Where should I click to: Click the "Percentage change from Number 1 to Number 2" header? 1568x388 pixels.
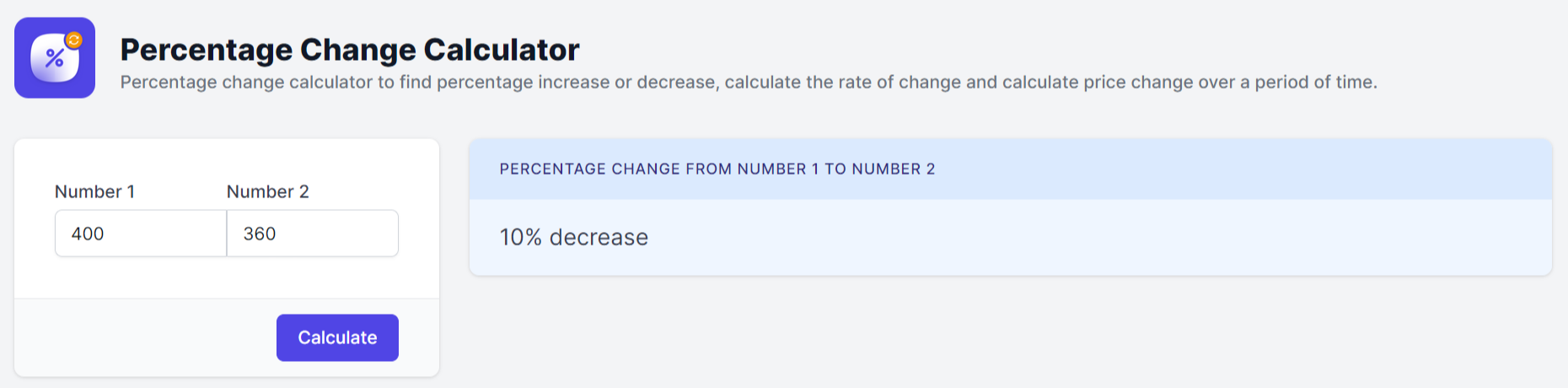pyautogui.click(x=717, y=169)
